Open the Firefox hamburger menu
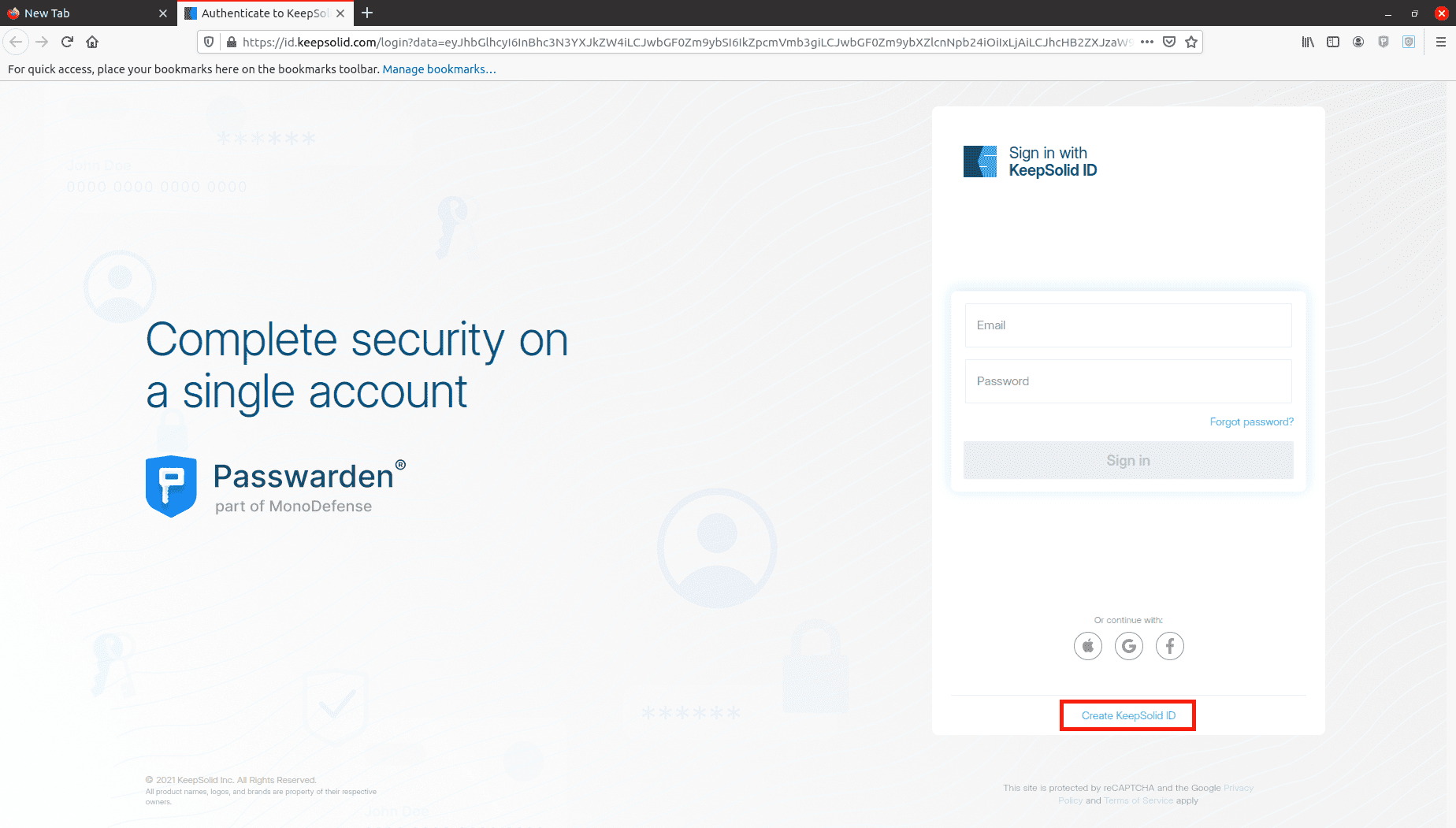The image size is (1456, 828). click(x=1440, y=42)
